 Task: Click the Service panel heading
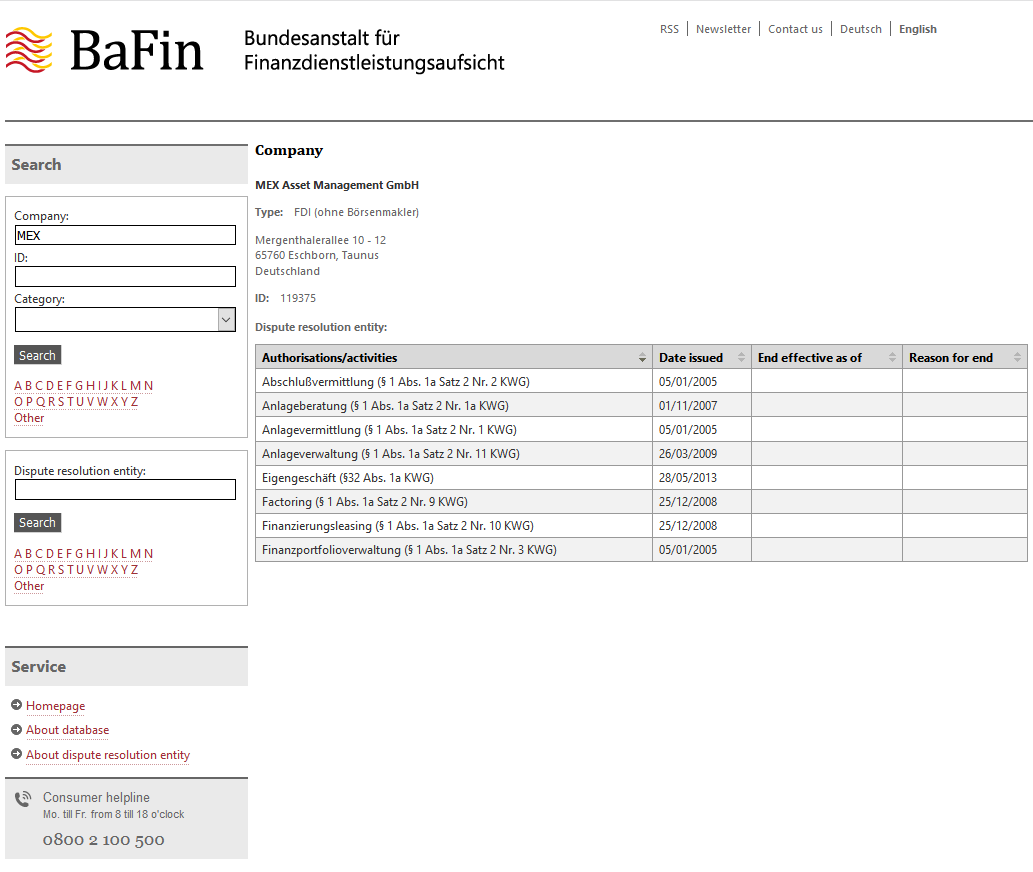pyautogui.click(x=39, y=667)
